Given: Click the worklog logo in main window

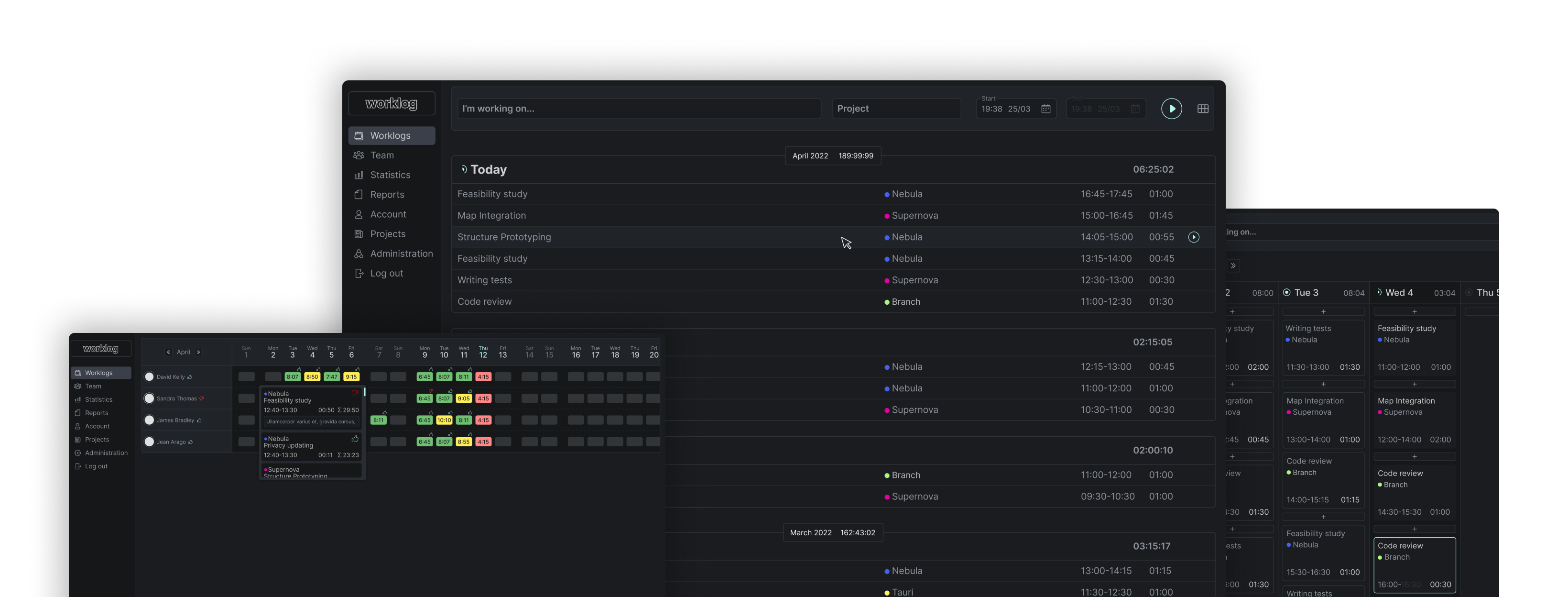Looking at the screenshot, I should tap(392, 103).
